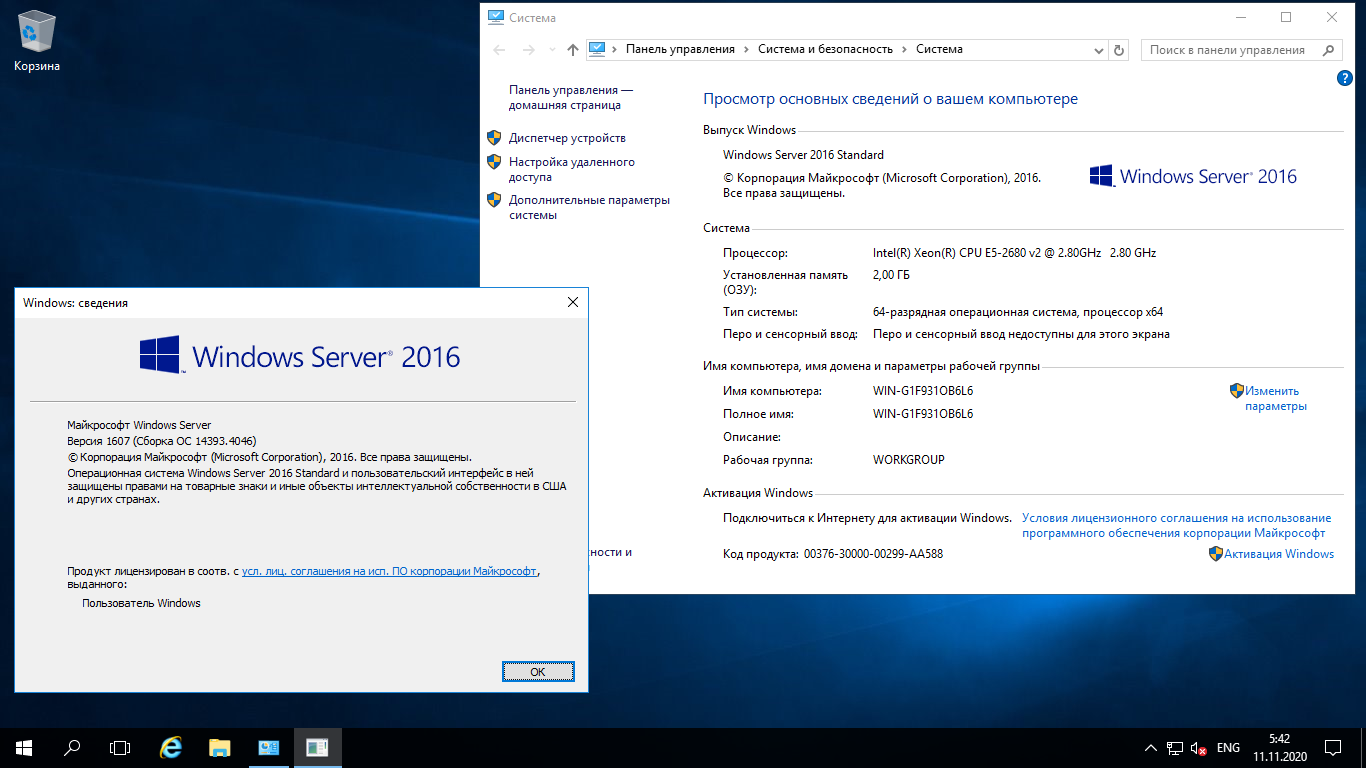Click WORKGROUP value text

(908, 460)
